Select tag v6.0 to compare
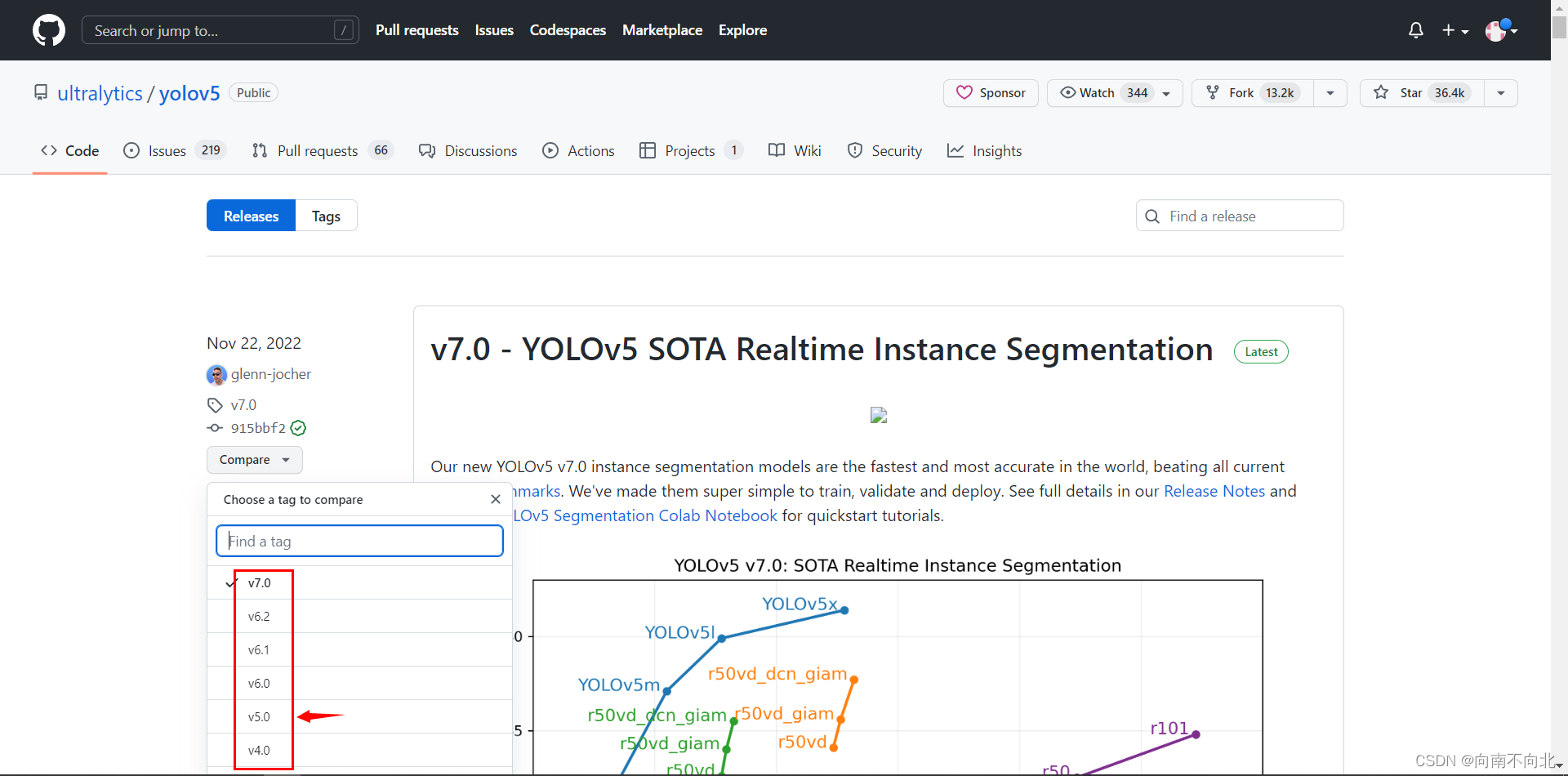The width and height of the screenshot is (1568, 776). [359, 683]
